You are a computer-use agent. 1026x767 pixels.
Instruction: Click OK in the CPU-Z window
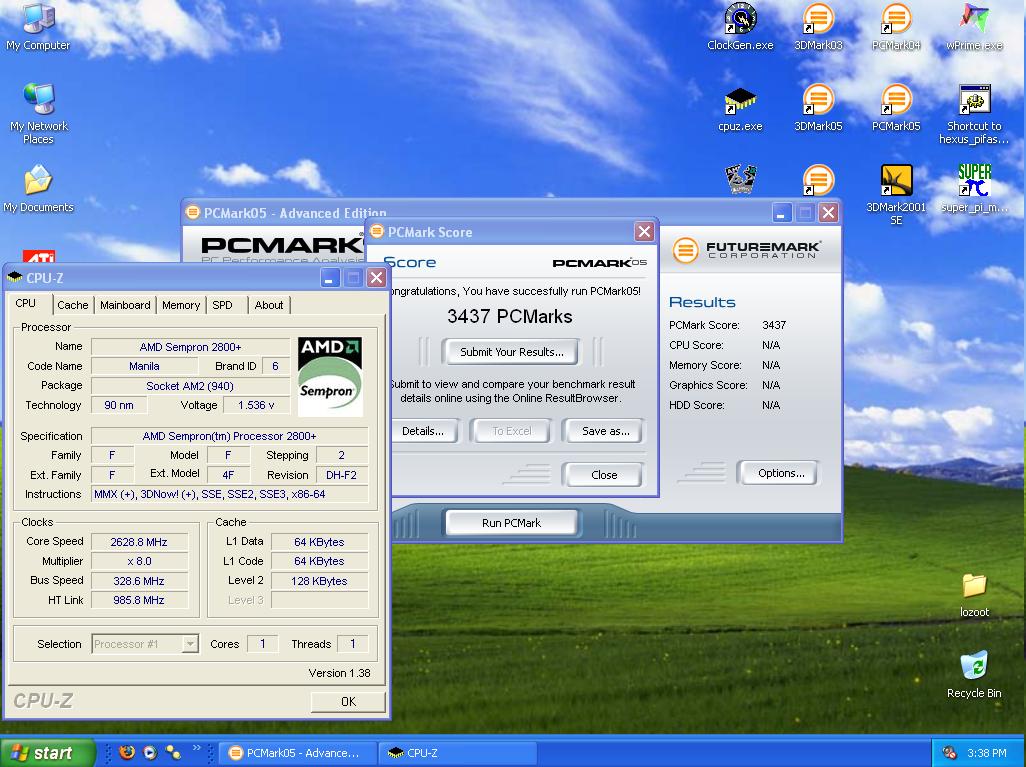(x=348, y=702)
